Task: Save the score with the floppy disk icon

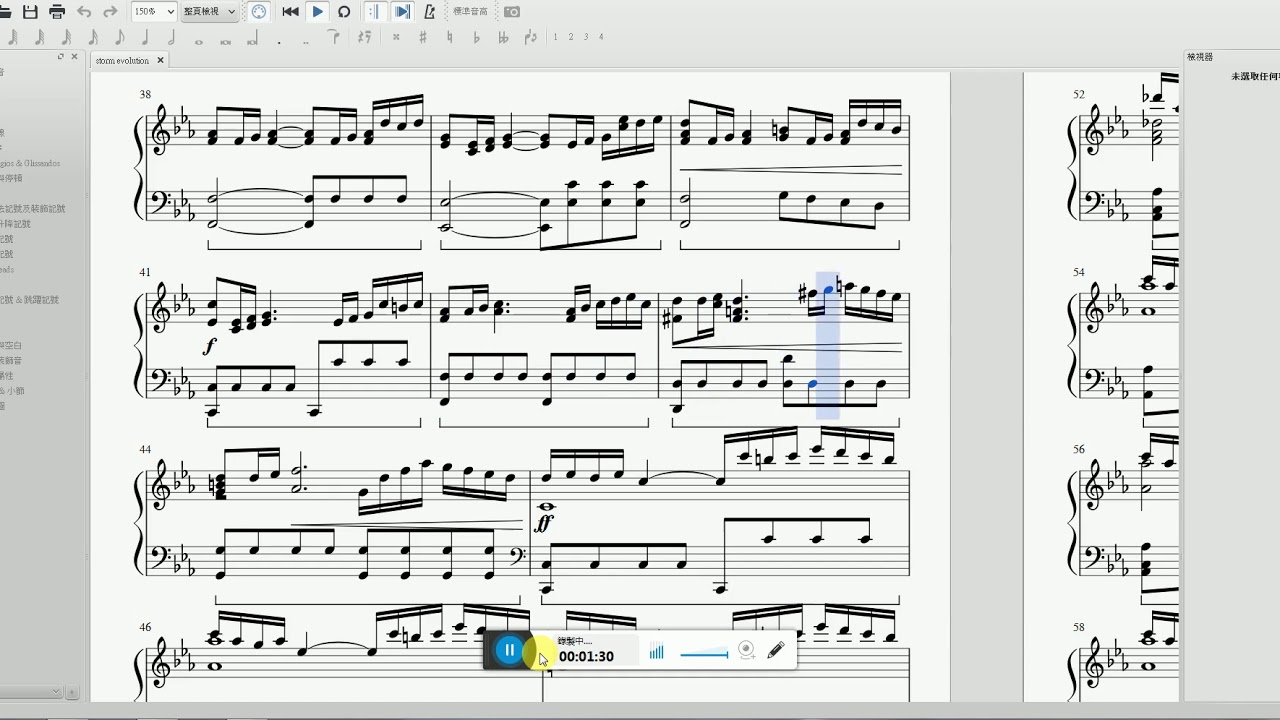Action: (x=30, y=12)
